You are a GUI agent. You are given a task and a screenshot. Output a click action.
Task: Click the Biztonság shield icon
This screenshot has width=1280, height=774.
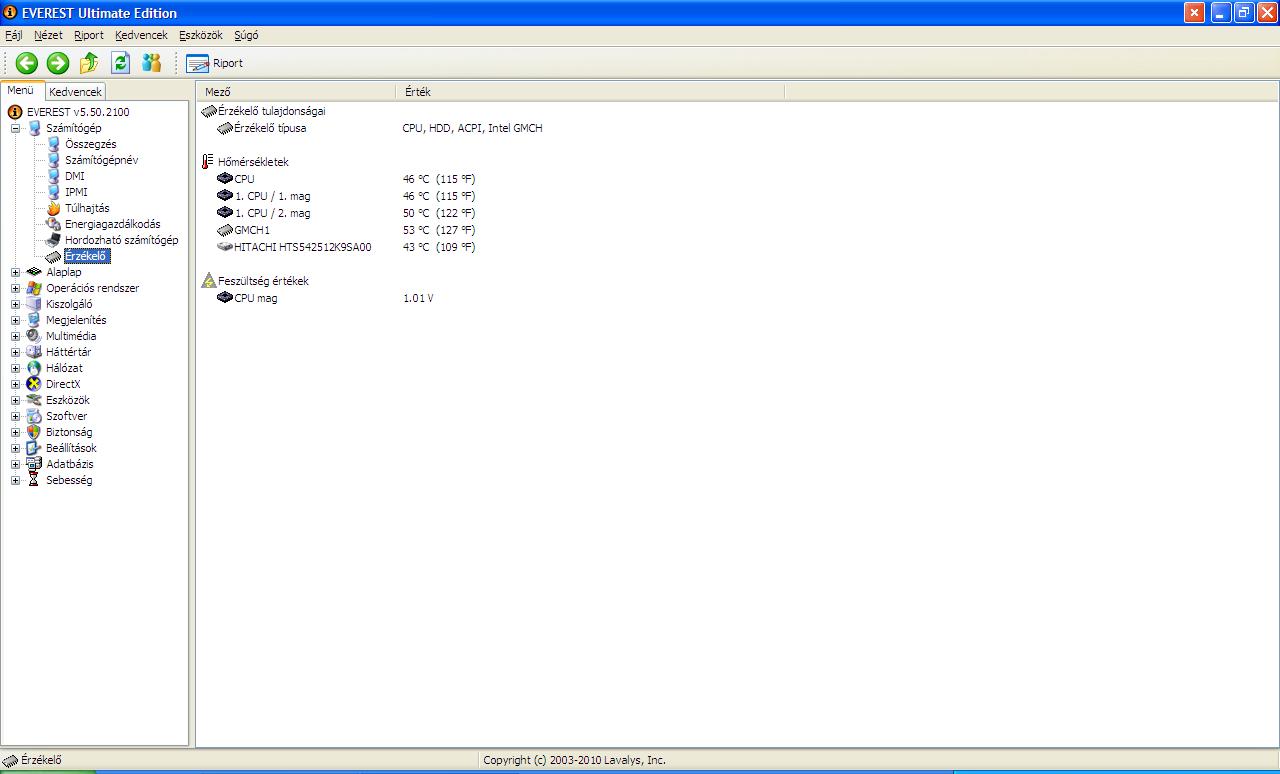[34, 432]
